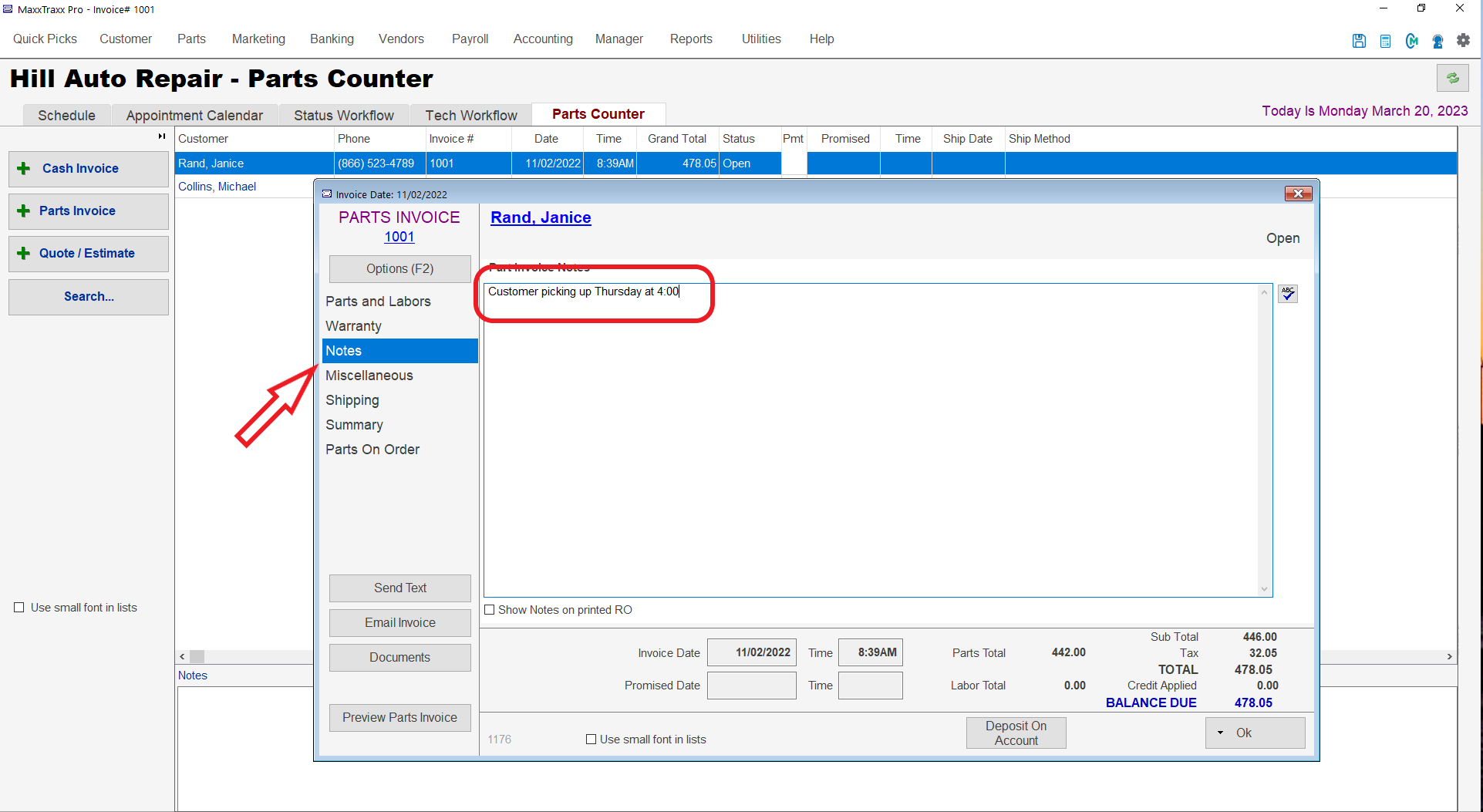Switch to the Status Workflow tab

pos(343,115)
